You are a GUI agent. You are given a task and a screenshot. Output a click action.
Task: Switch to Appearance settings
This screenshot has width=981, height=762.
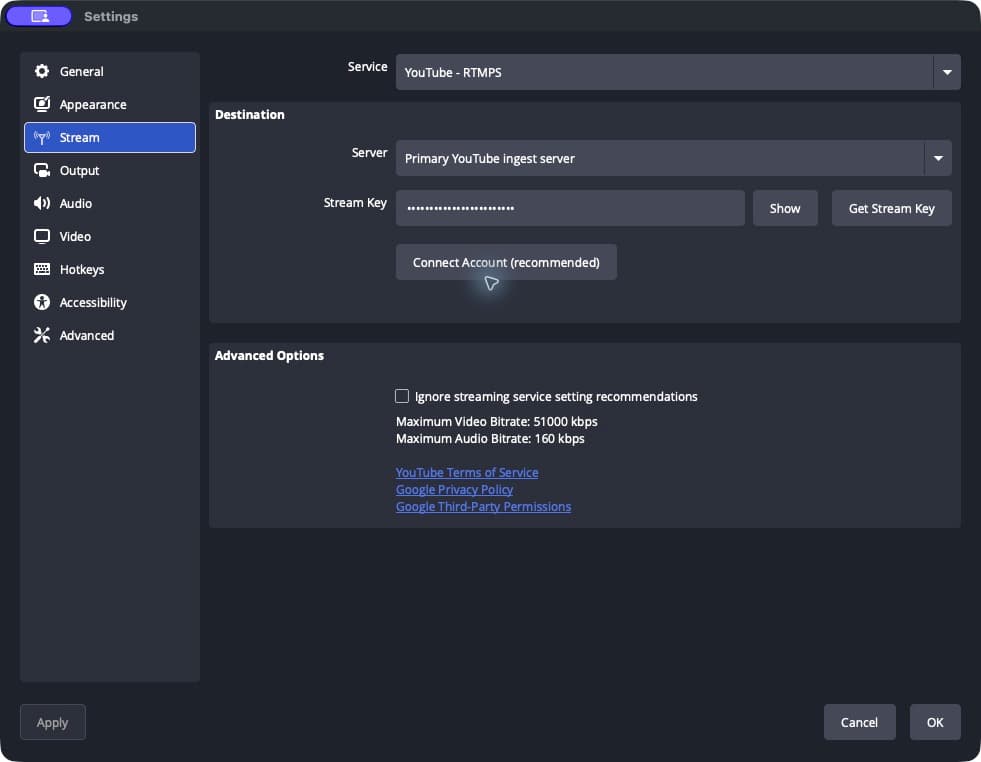[x=109, y=104]
